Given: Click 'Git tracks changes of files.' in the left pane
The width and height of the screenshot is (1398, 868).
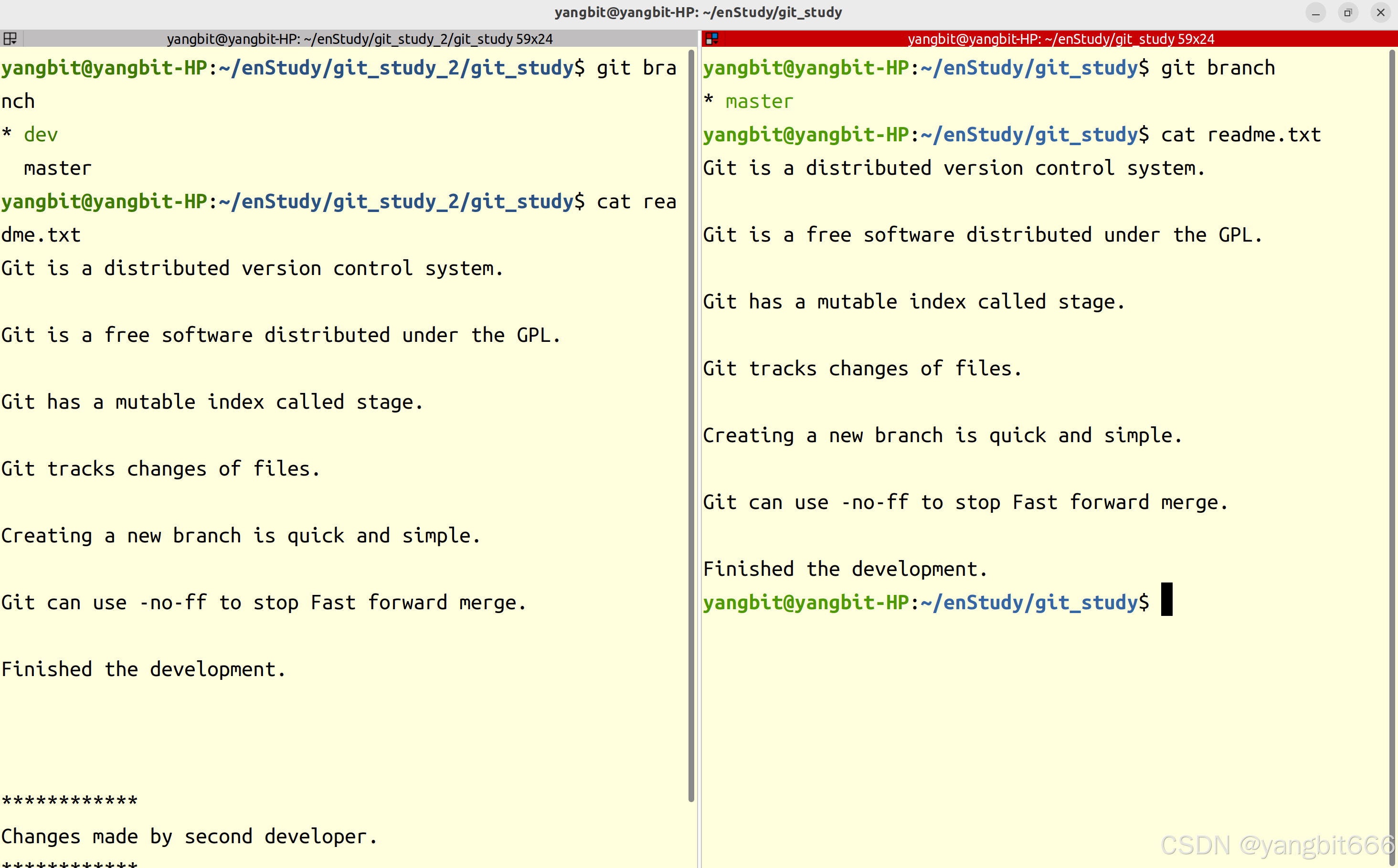Looking at the screenshot, I should pos(160,469).
